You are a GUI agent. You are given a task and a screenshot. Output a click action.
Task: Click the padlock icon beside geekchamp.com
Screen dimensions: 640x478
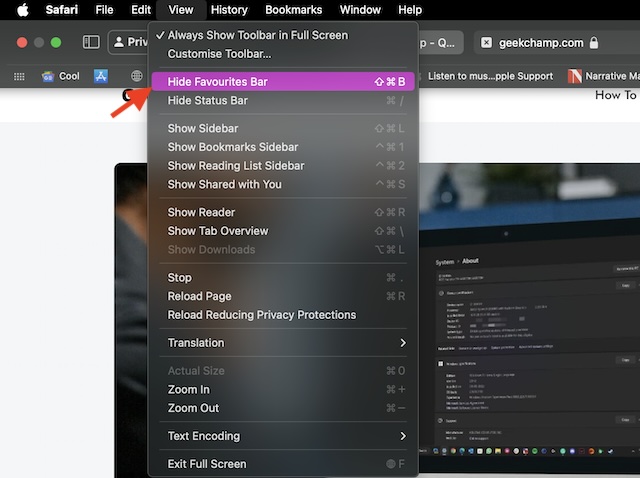click(594, 43)
